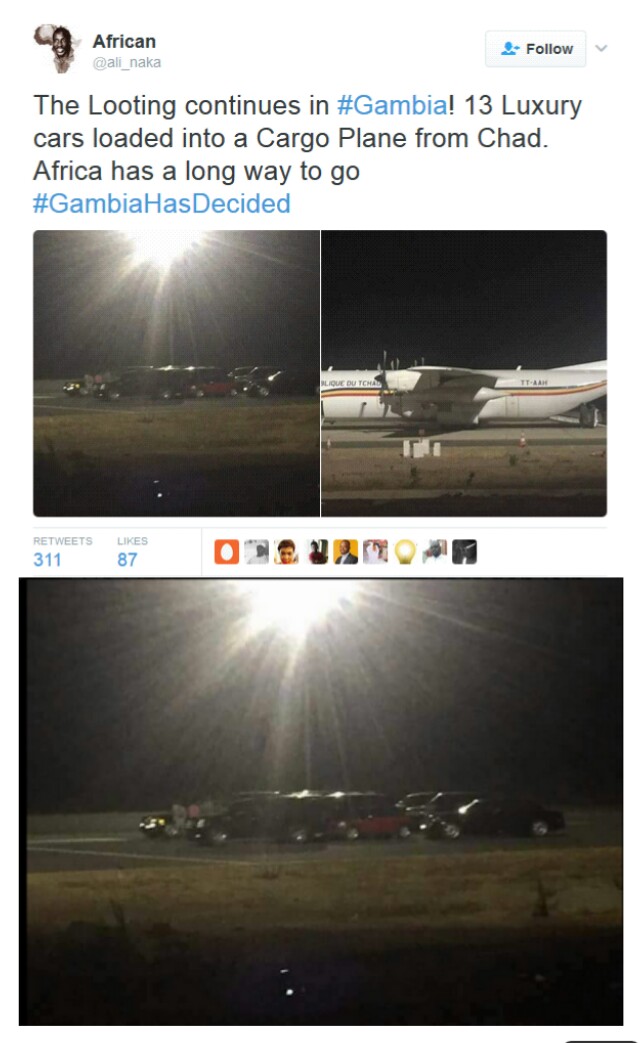Open the second liker avatar in the row

(x=256, y=552)
